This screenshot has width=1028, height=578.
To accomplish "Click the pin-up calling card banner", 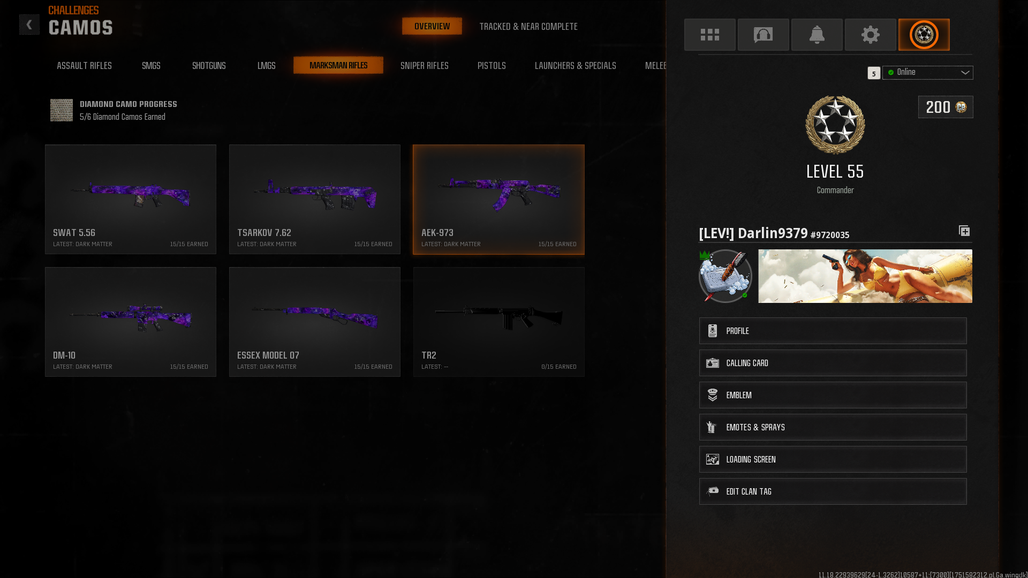I will (x=865, y=276).
